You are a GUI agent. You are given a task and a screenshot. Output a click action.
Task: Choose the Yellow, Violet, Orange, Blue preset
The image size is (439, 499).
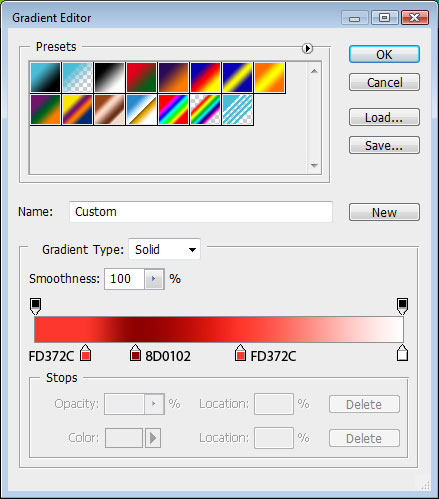77,109
